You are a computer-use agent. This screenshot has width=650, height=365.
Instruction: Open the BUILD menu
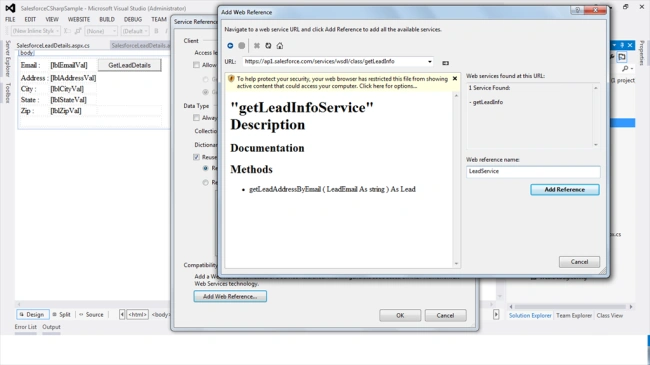[x=107, y=19]
